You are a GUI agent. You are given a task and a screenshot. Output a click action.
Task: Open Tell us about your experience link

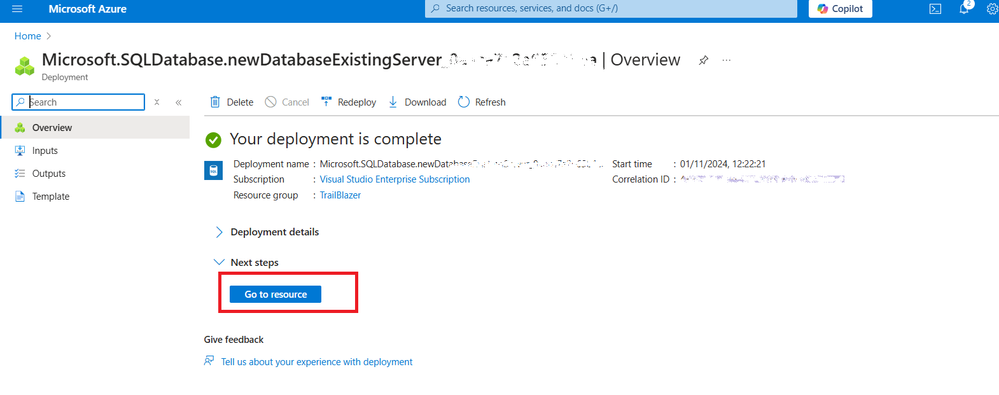317,362
